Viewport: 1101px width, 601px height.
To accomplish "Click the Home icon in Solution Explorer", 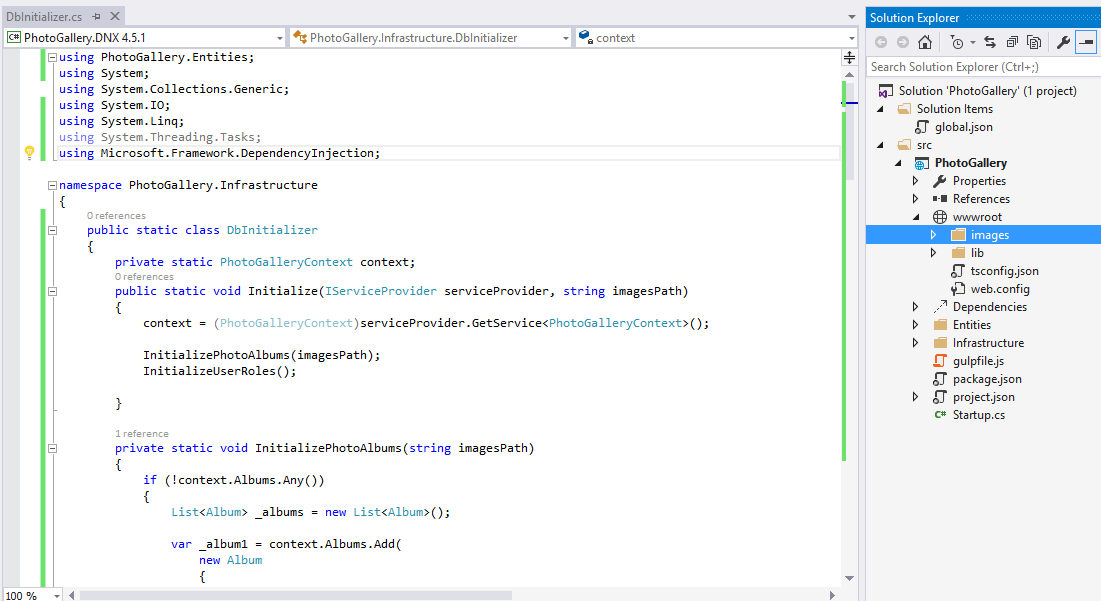I will coord(925,42).
